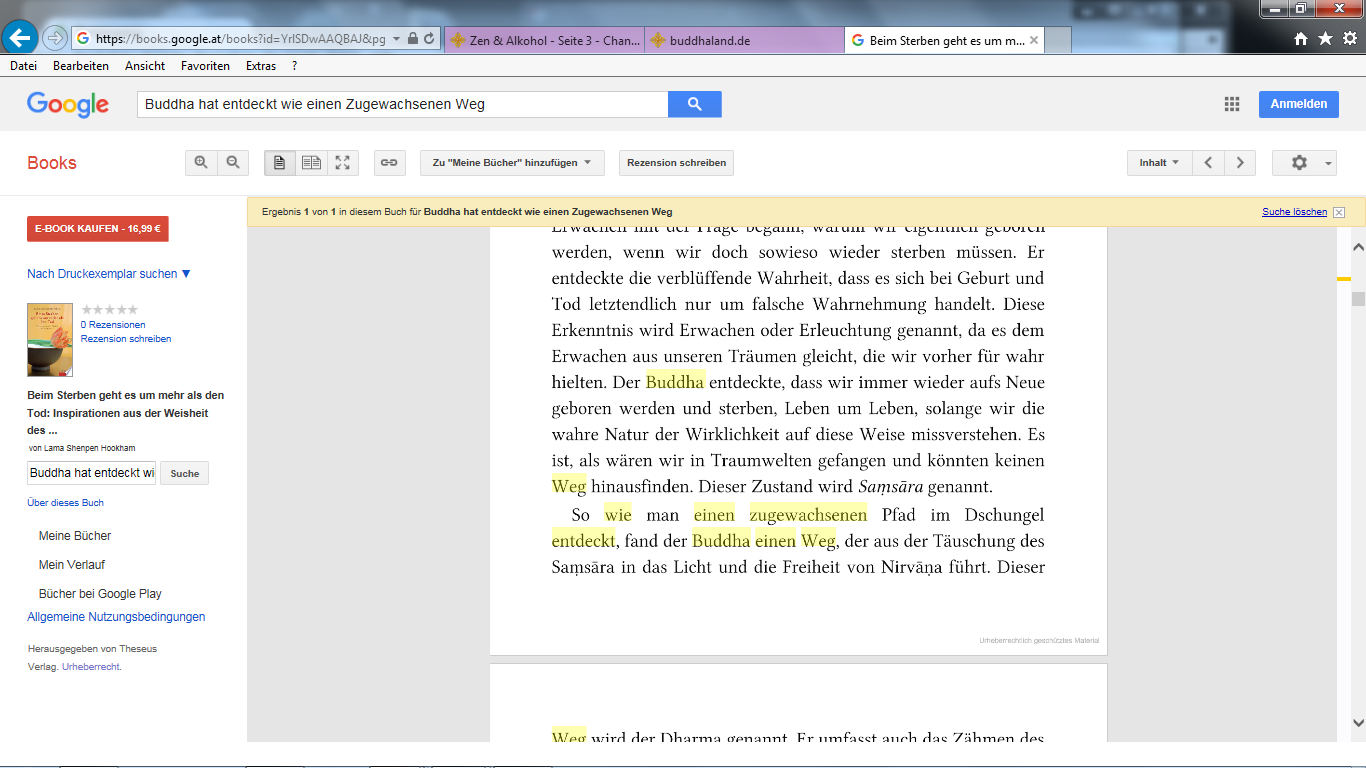Switch to single page view

[280, 162]
